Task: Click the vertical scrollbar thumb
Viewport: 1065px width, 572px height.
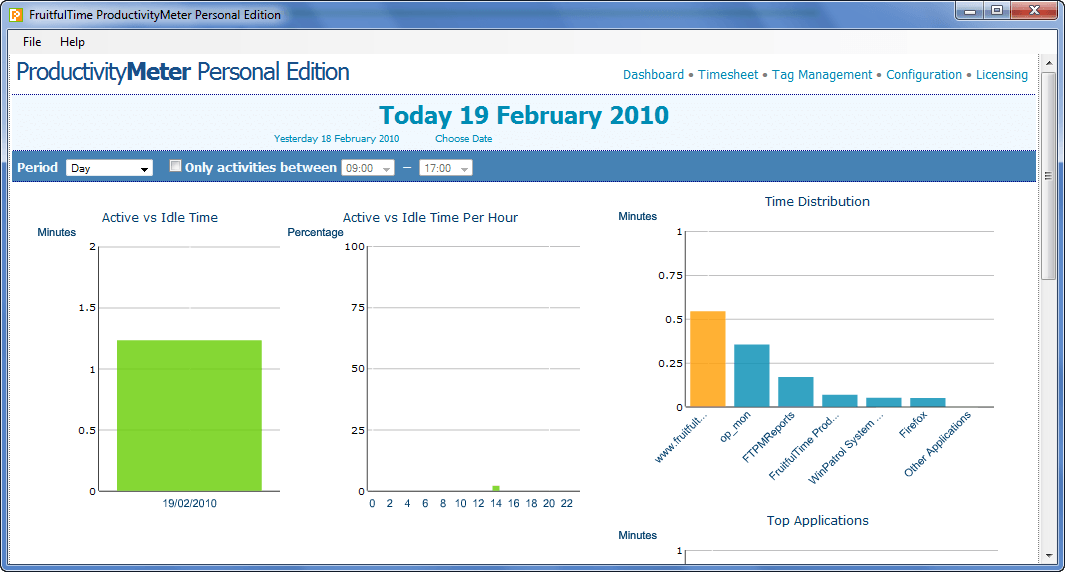Action: [x=1049, y=175]
